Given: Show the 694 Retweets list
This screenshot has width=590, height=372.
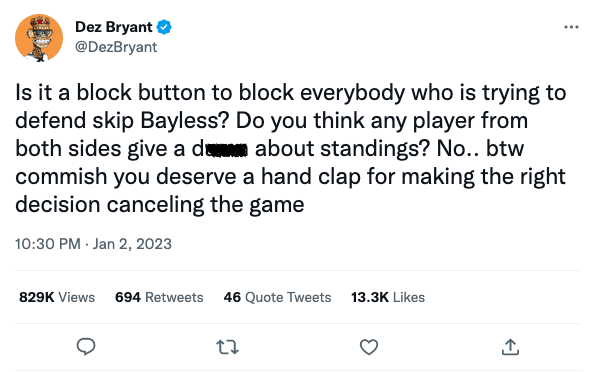Looking at the screenshot, I should click(x=159, y=297).
